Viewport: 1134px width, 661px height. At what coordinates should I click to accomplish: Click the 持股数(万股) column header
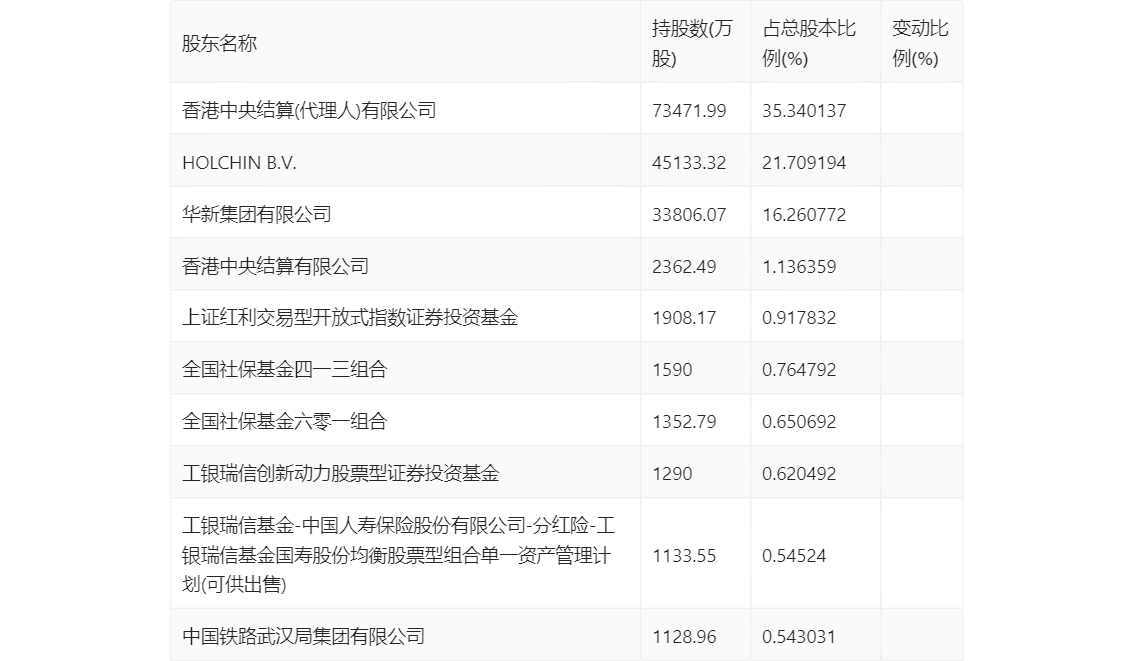692,43
